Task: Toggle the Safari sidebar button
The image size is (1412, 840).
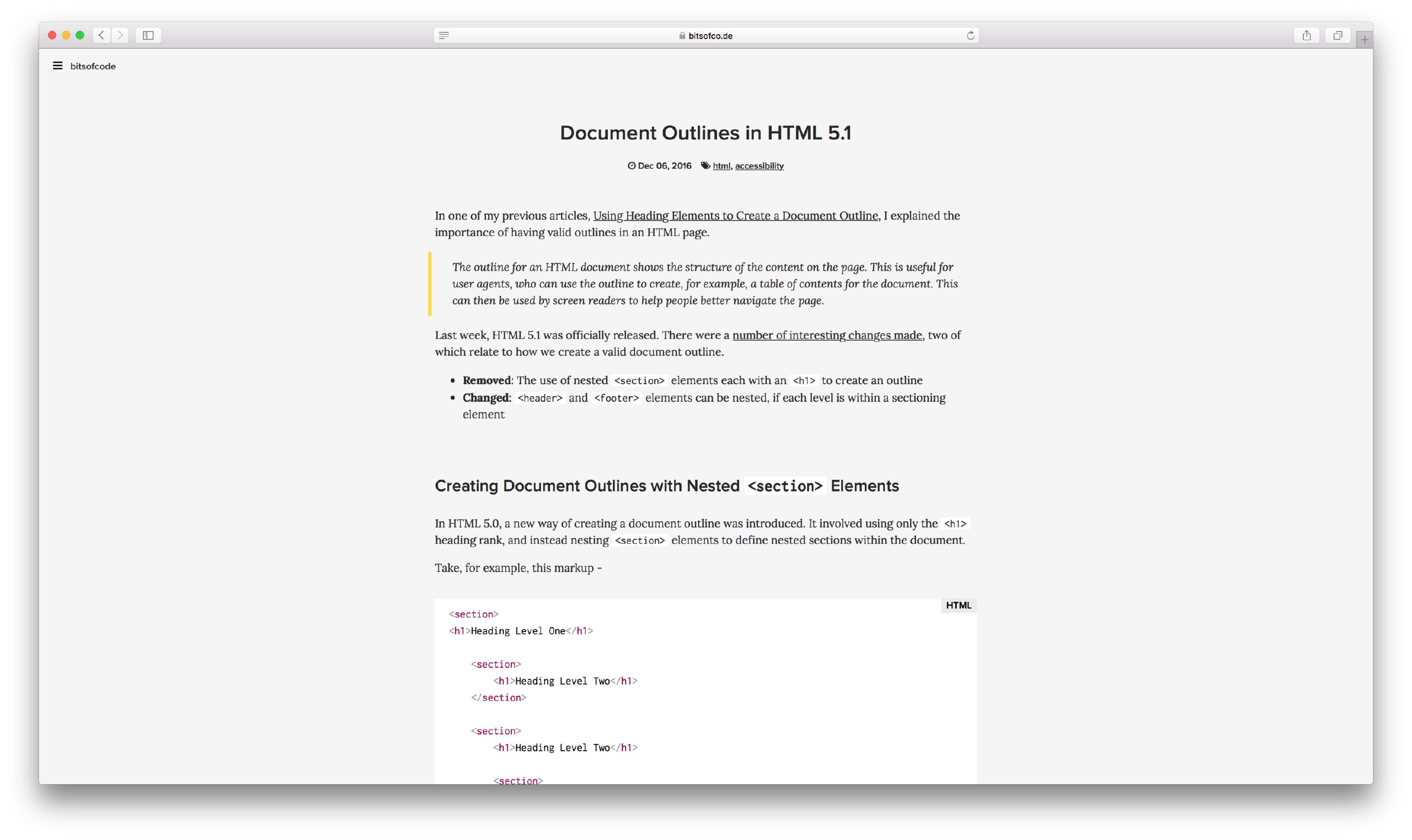Action: click(148, 35)
